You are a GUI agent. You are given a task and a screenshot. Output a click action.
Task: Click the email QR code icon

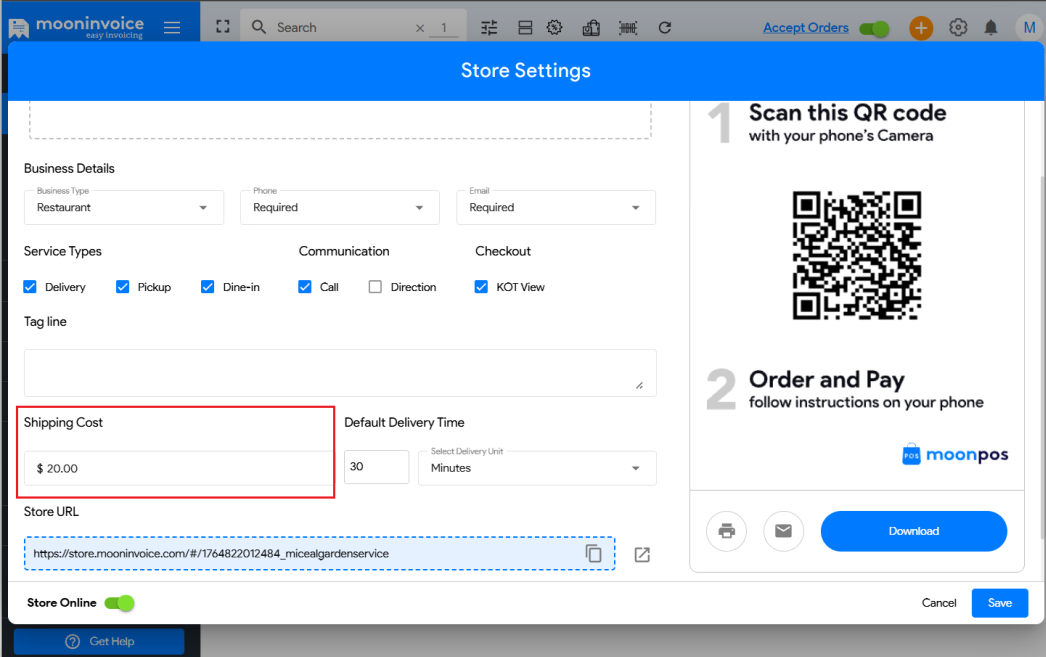pos(783,531)
